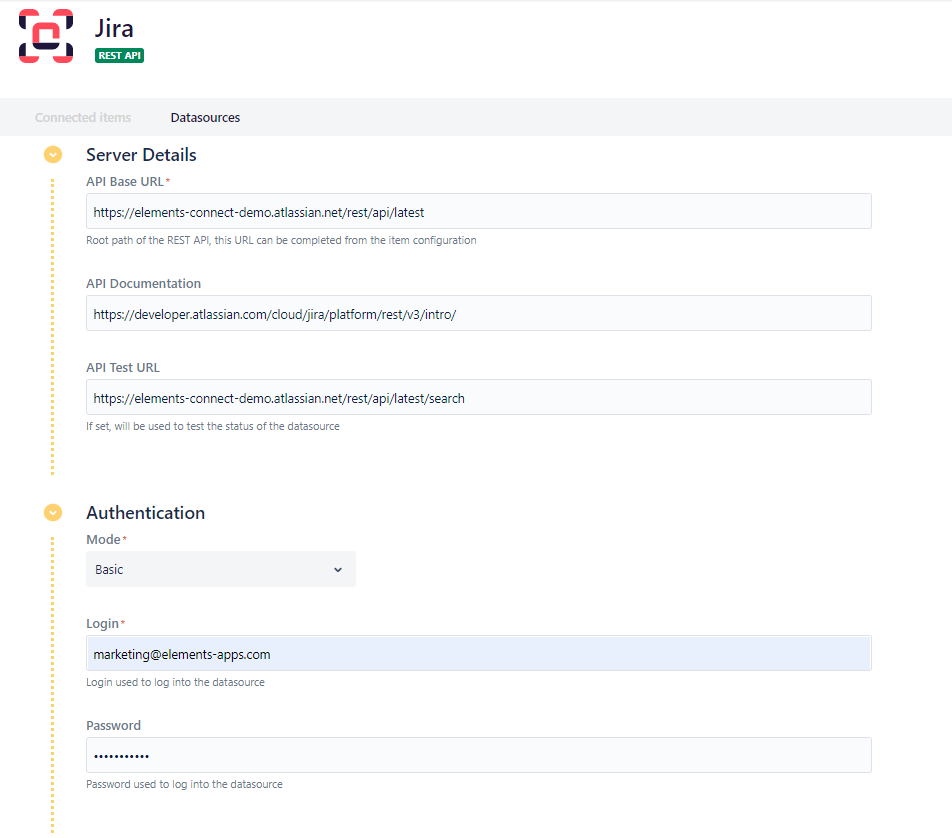The width and height of the screenshot is (952, 838).
Task: Click the green REST API badge
Action: (119, 55)
